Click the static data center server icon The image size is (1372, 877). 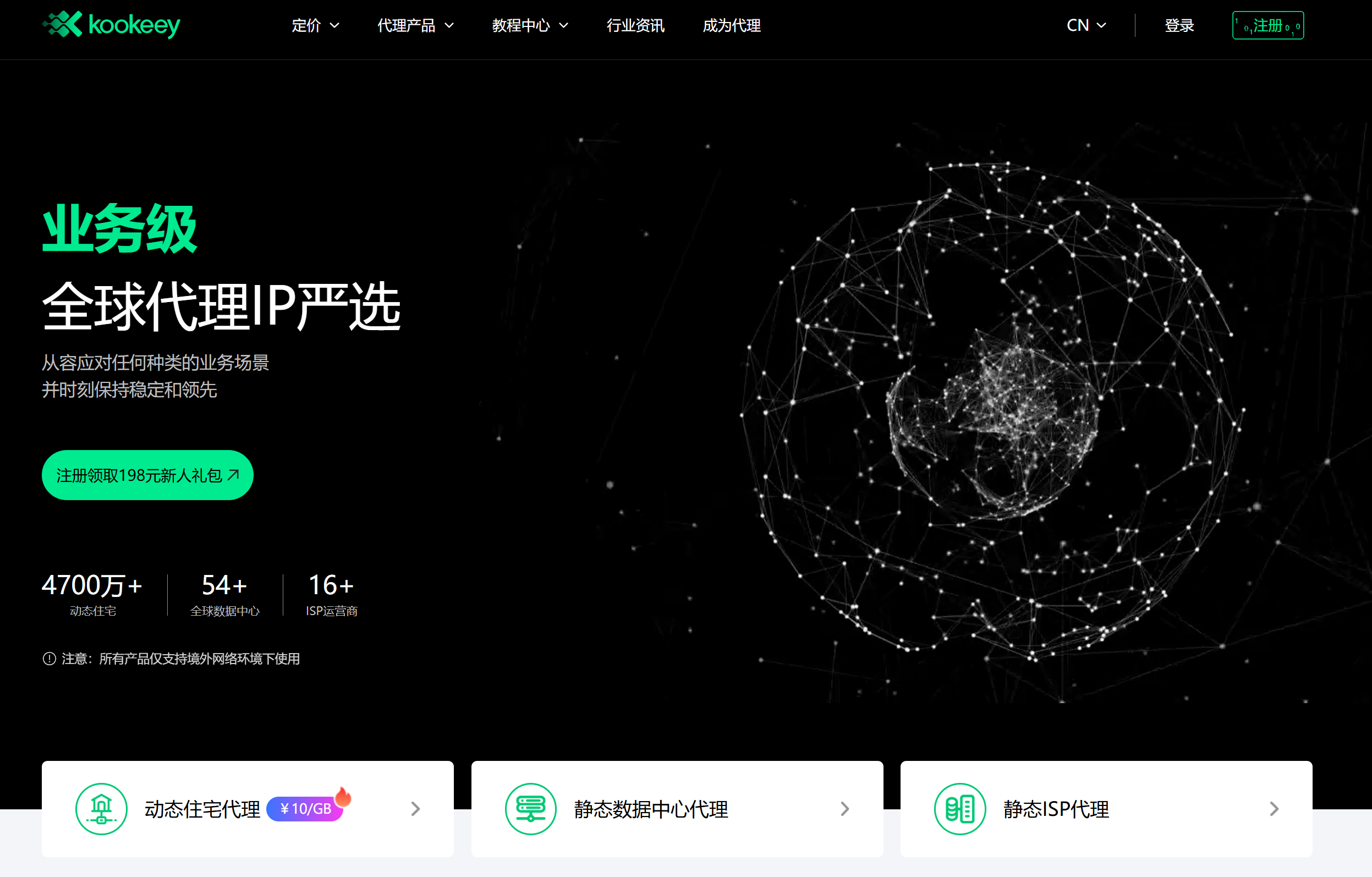(x=530, y=809)
